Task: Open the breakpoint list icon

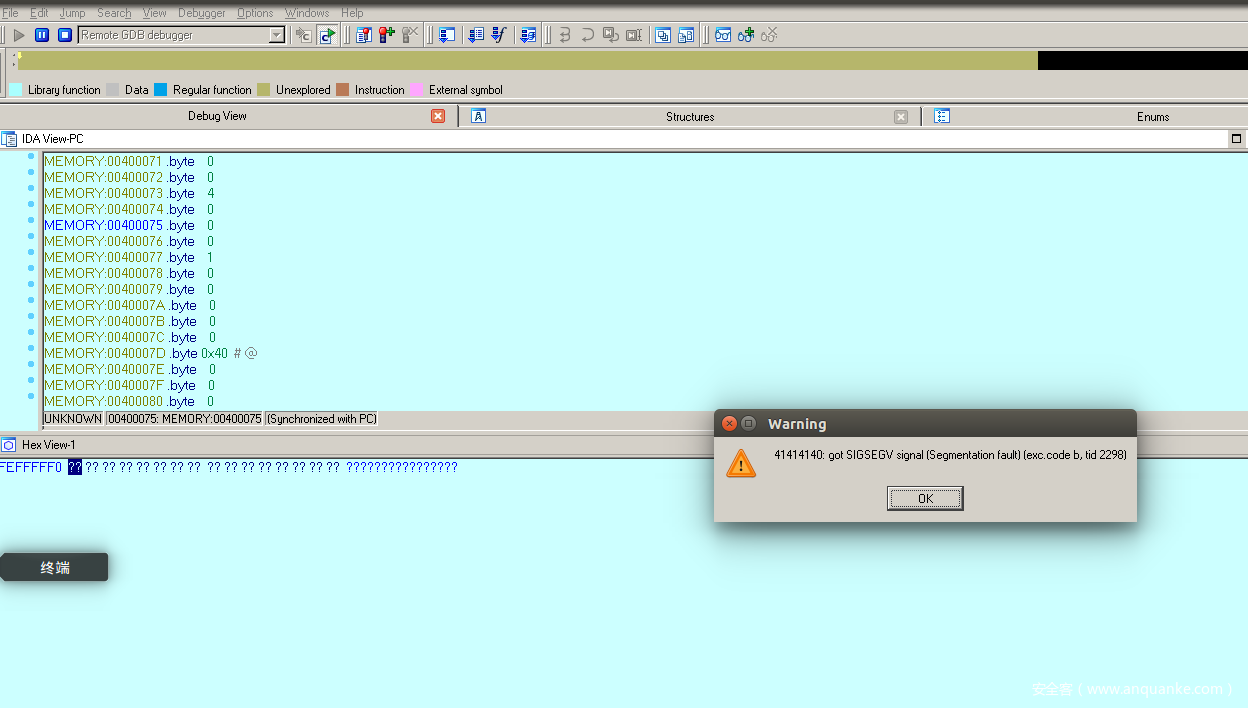Action: pyautogui.click(x=363, y=35)
